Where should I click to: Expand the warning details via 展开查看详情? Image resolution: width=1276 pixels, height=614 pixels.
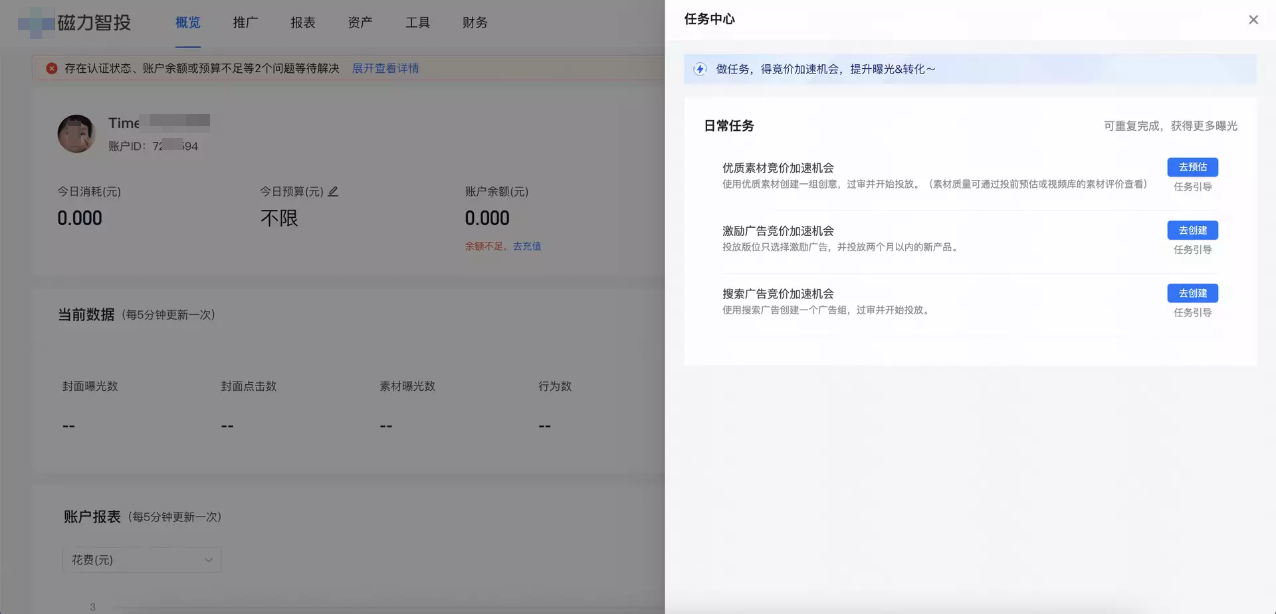[384, 67]
